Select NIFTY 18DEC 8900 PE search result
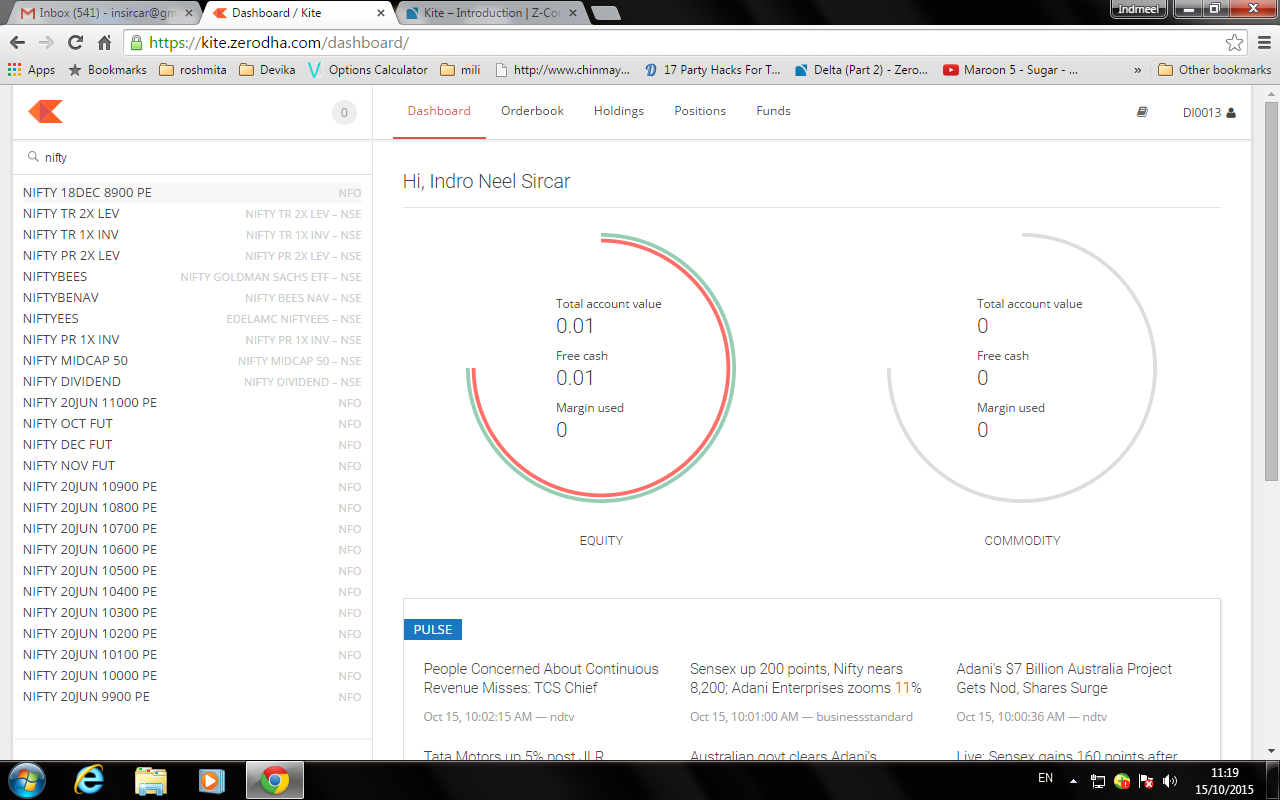This screenshot has height=800, width=1280. click(192, 192)
